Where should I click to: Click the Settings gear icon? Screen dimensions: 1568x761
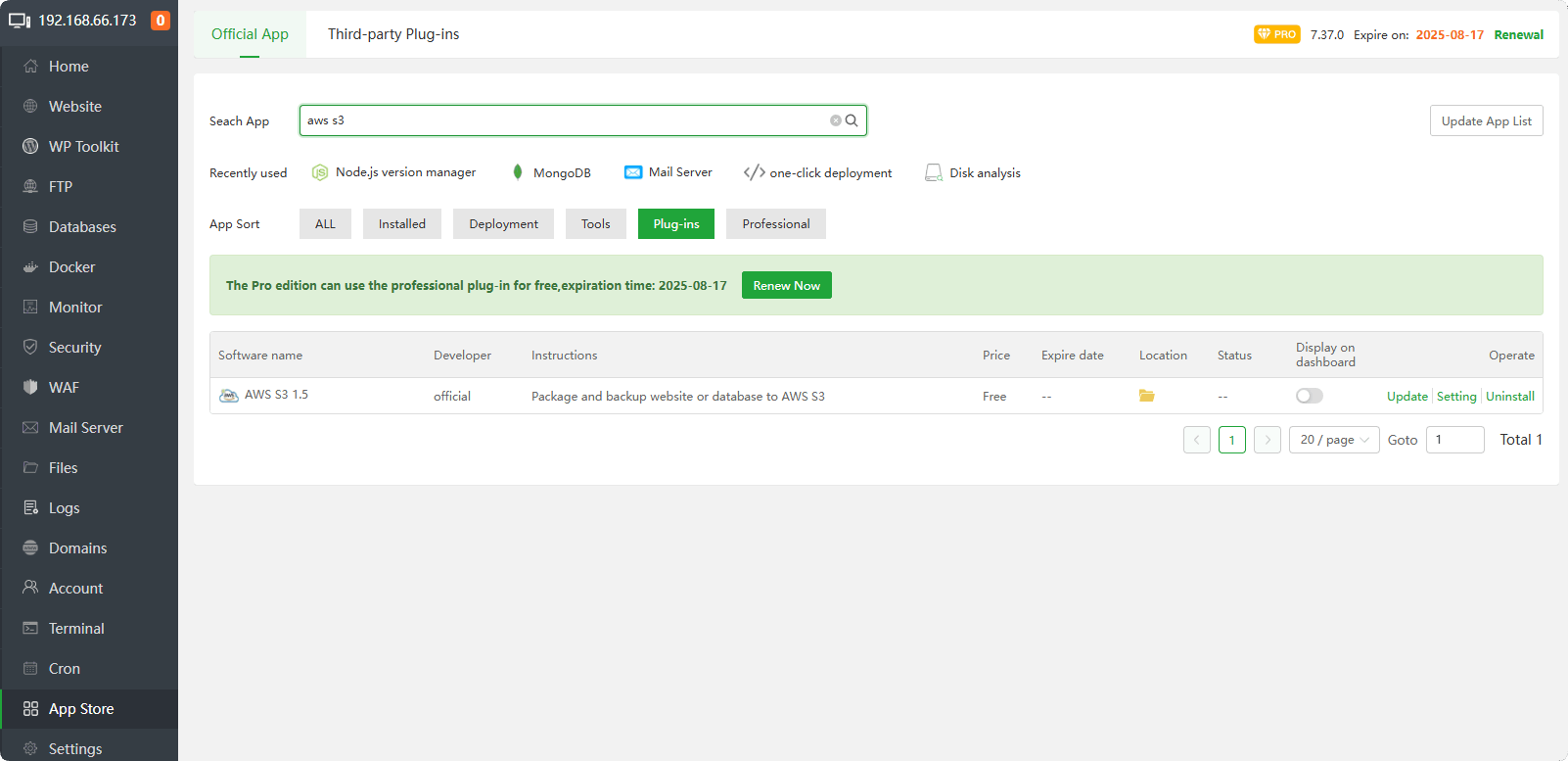tap(30, 749)
